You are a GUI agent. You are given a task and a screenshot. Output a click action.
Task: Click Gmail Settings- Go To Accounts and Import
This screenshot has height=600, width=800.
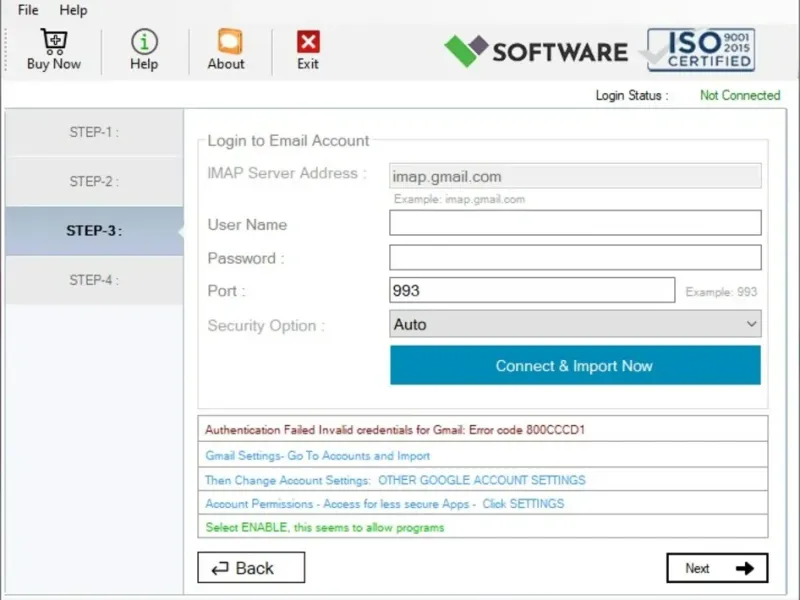(317, 456)
